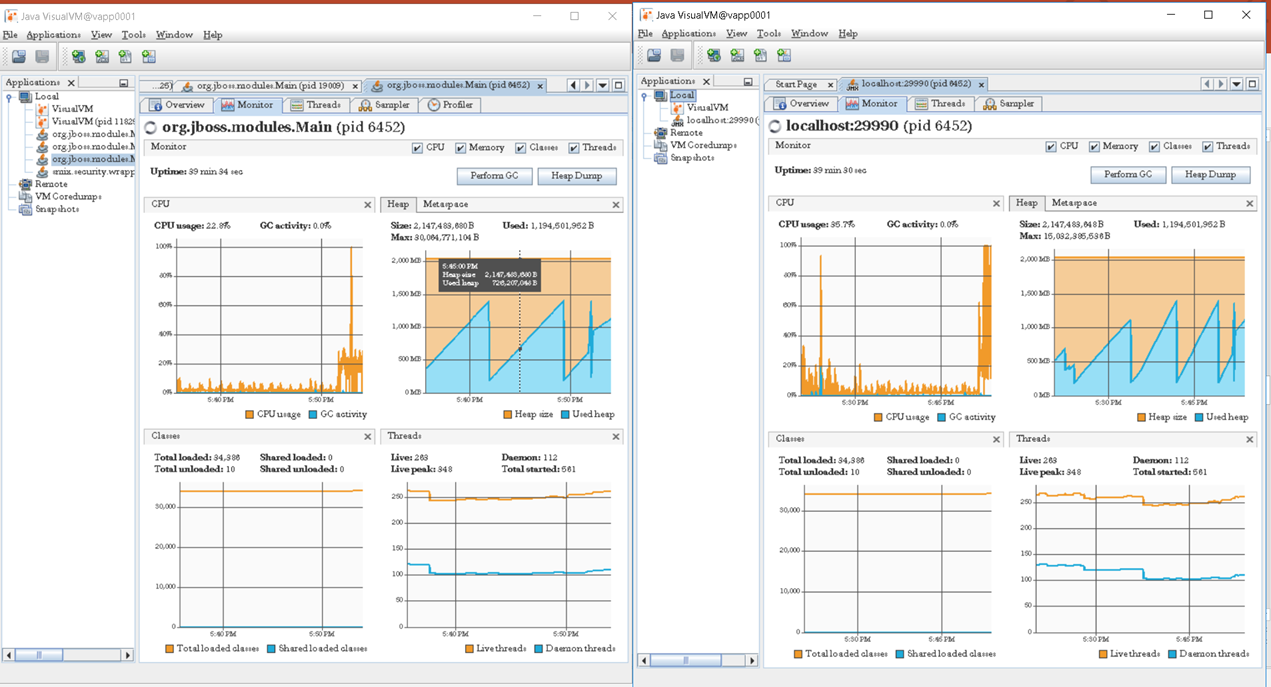
Task: Select localhost:29990 node in right window tree
Action: 723,120
